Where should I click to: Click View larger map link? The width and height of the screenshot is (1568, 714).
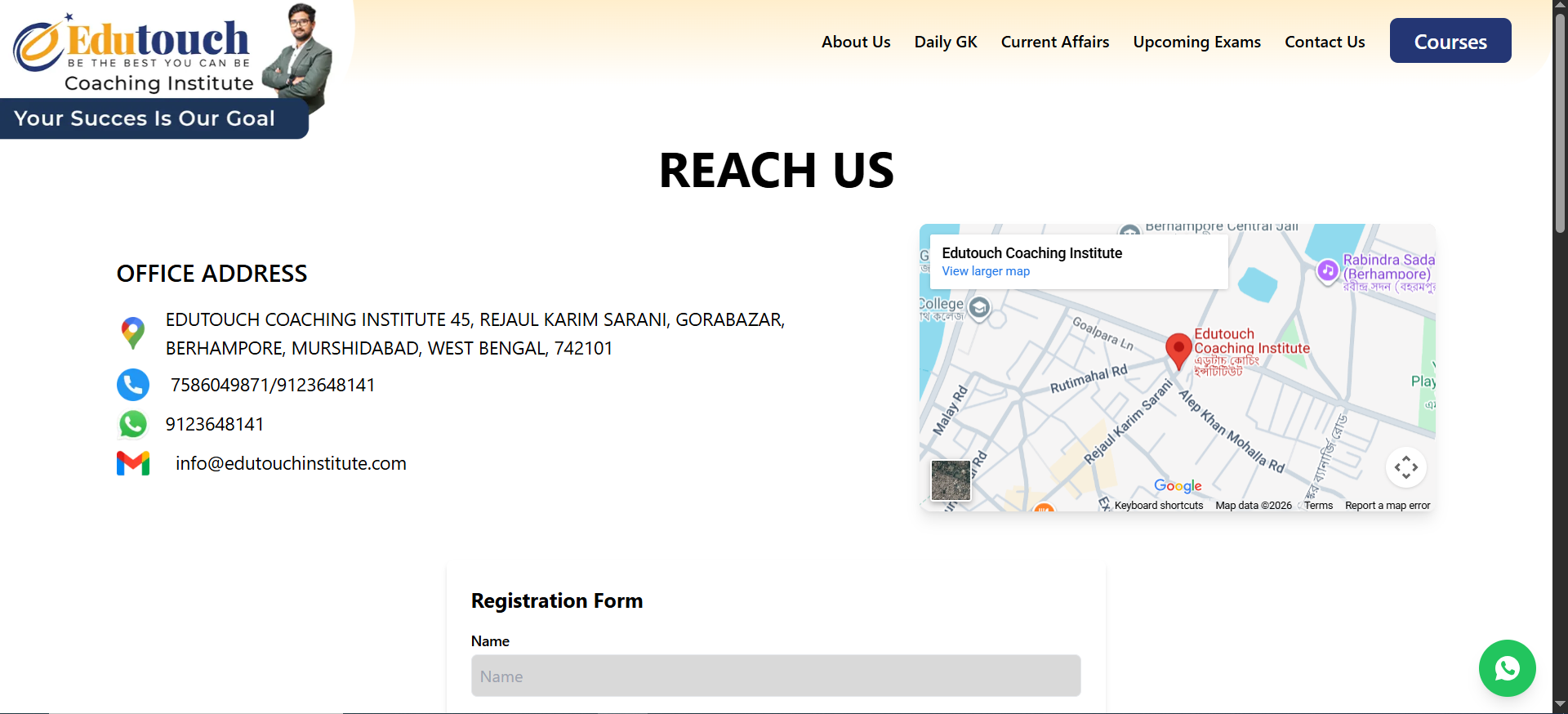click(986, 271)
